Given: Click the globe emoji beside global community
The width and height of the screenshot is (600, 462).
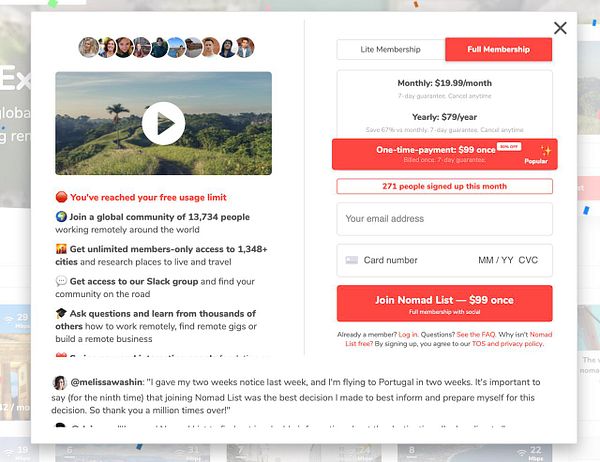Looking at the screenshot, I should pos(61,216).
